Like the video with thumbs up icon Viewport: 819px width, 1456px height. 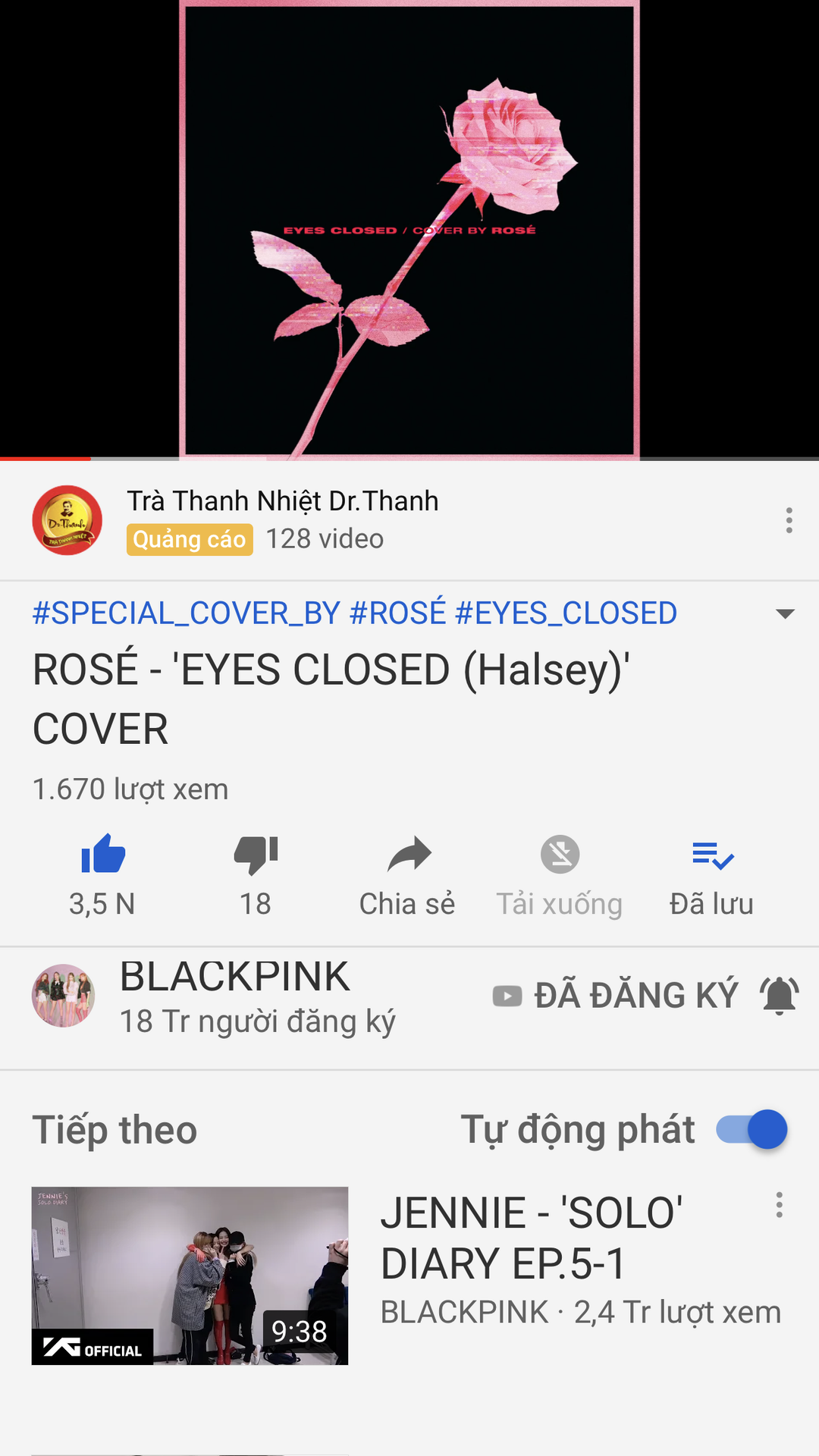[103, 855]
